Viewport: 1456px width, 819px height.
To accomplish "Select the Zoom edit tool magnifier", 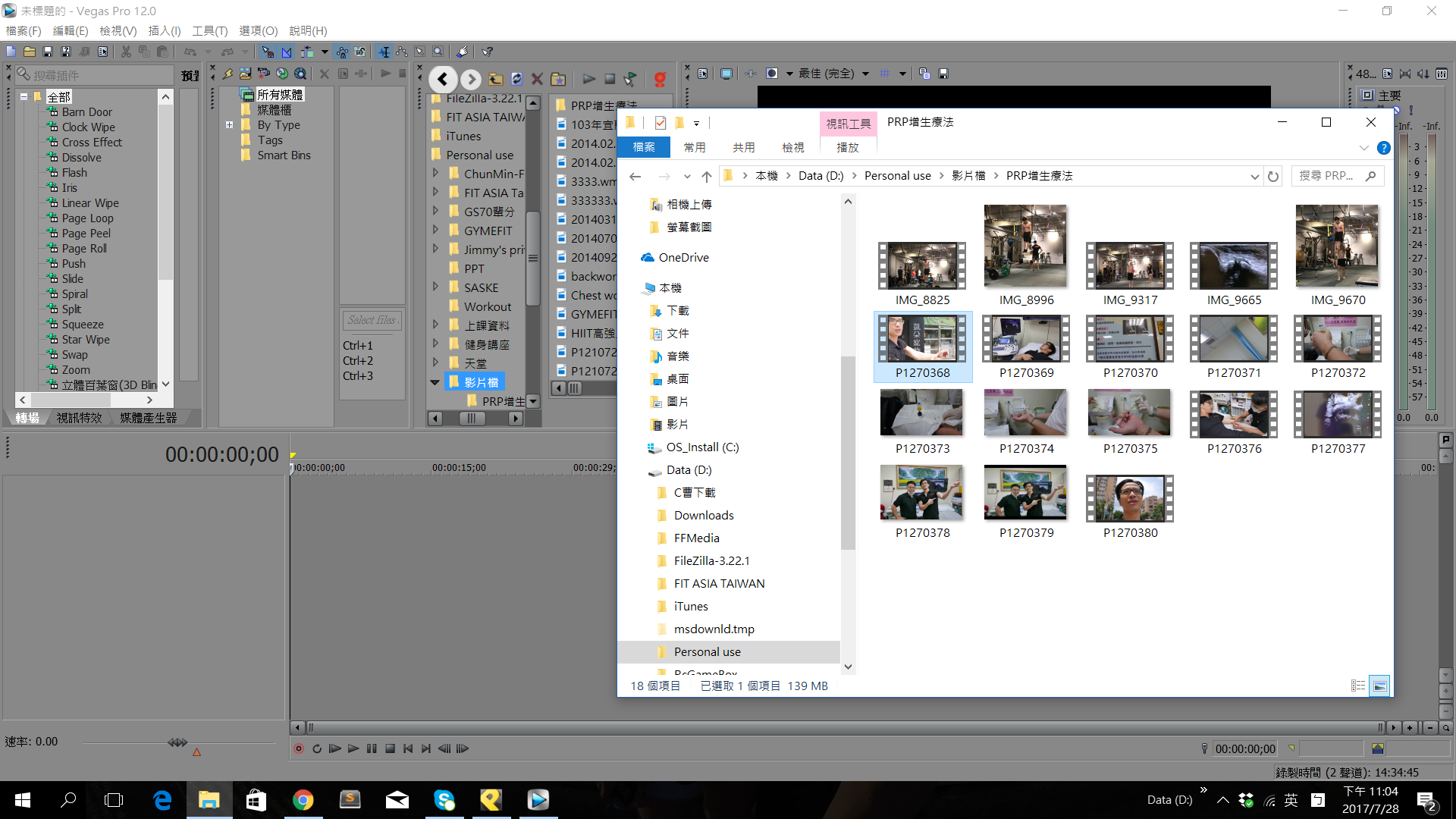I will pos(438,52).
